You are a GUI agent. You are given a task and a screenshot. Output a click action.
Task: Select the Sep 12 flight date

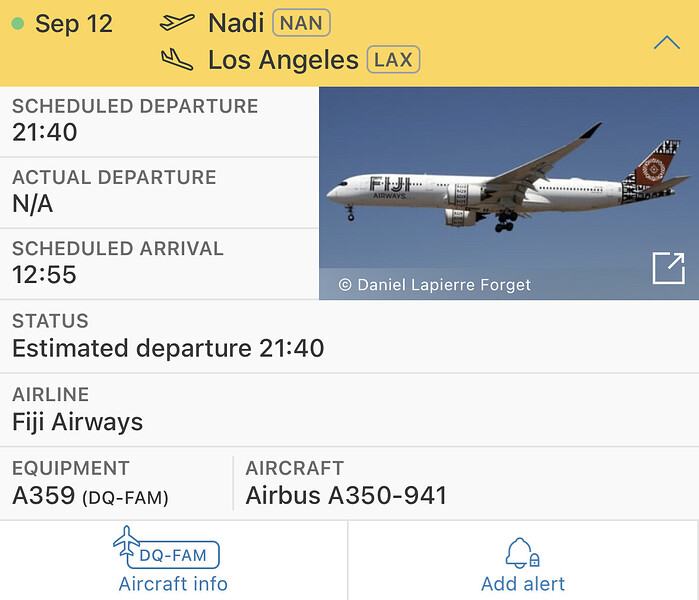click(x=74, y=23)
